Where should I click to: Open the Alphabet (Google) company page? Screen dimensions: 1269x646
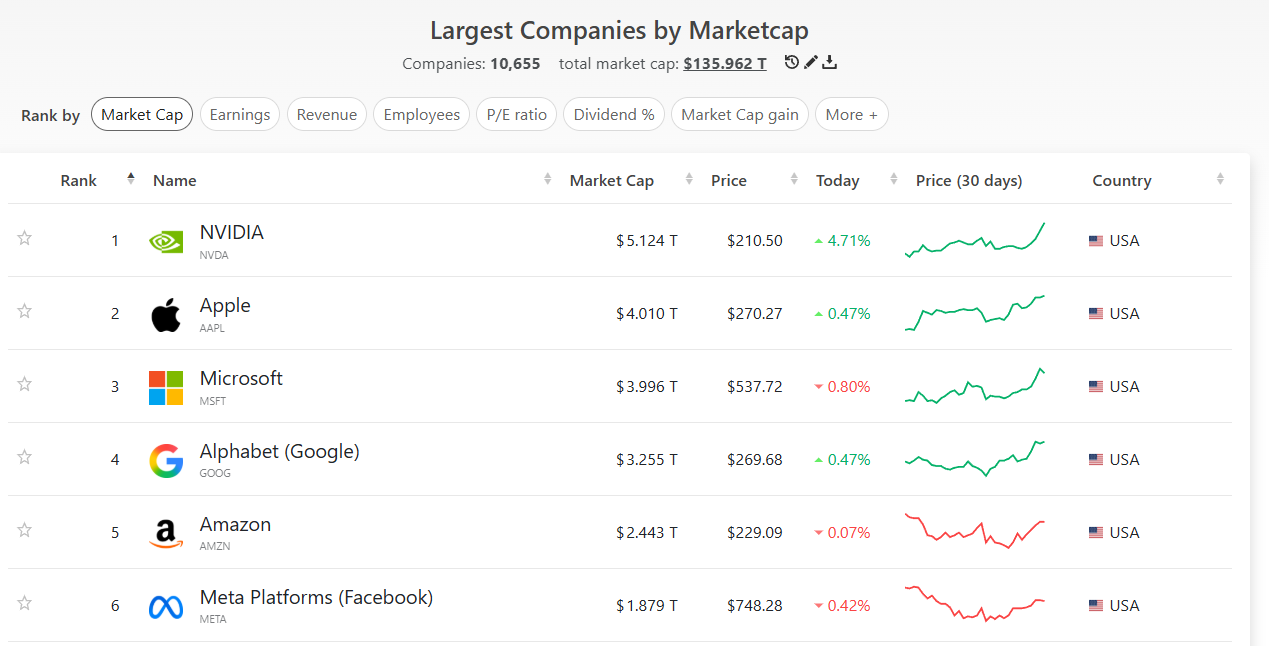(x=279, y=452)
